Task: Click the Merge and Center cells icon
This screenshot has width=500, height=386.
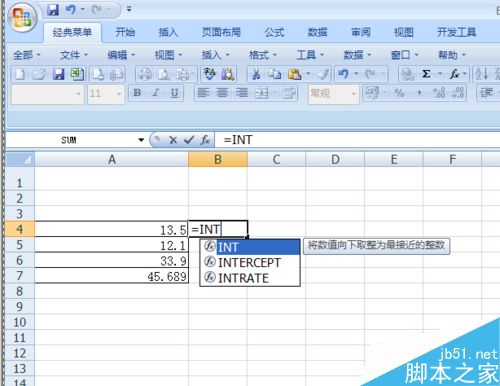Action: [x=262, y=93]
